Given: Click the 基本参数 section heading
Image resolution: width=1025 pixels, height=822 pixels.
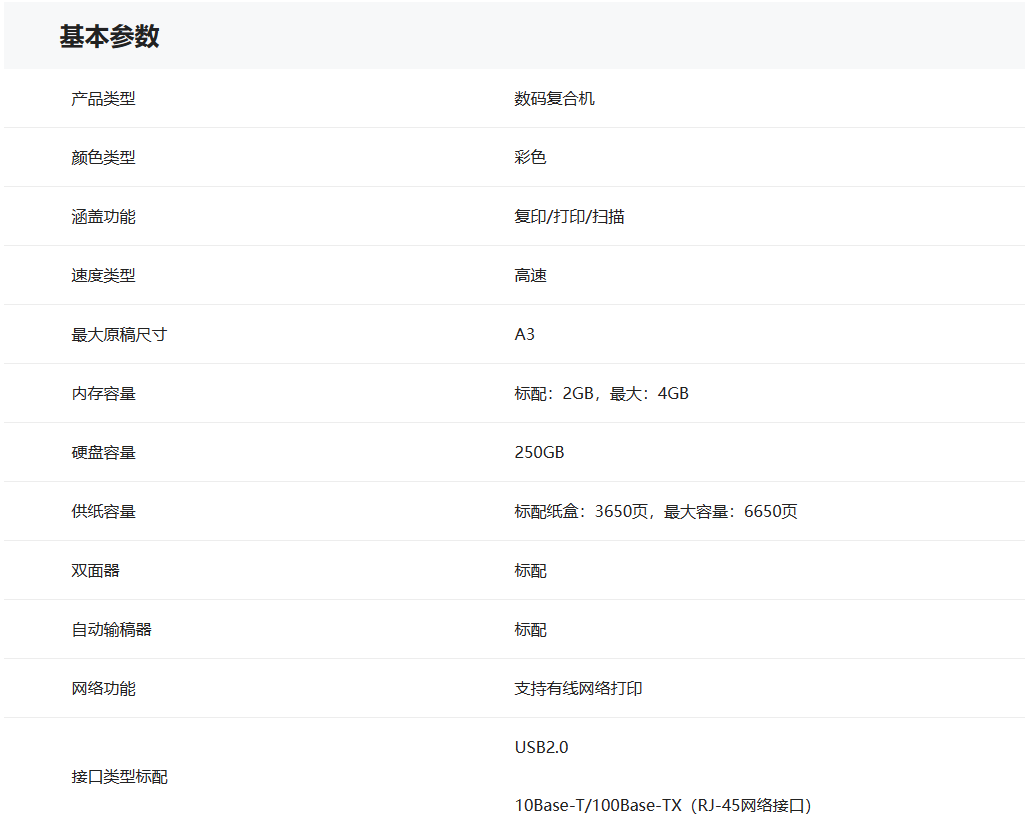Looking at the screenshot, I should coord(109,37).
